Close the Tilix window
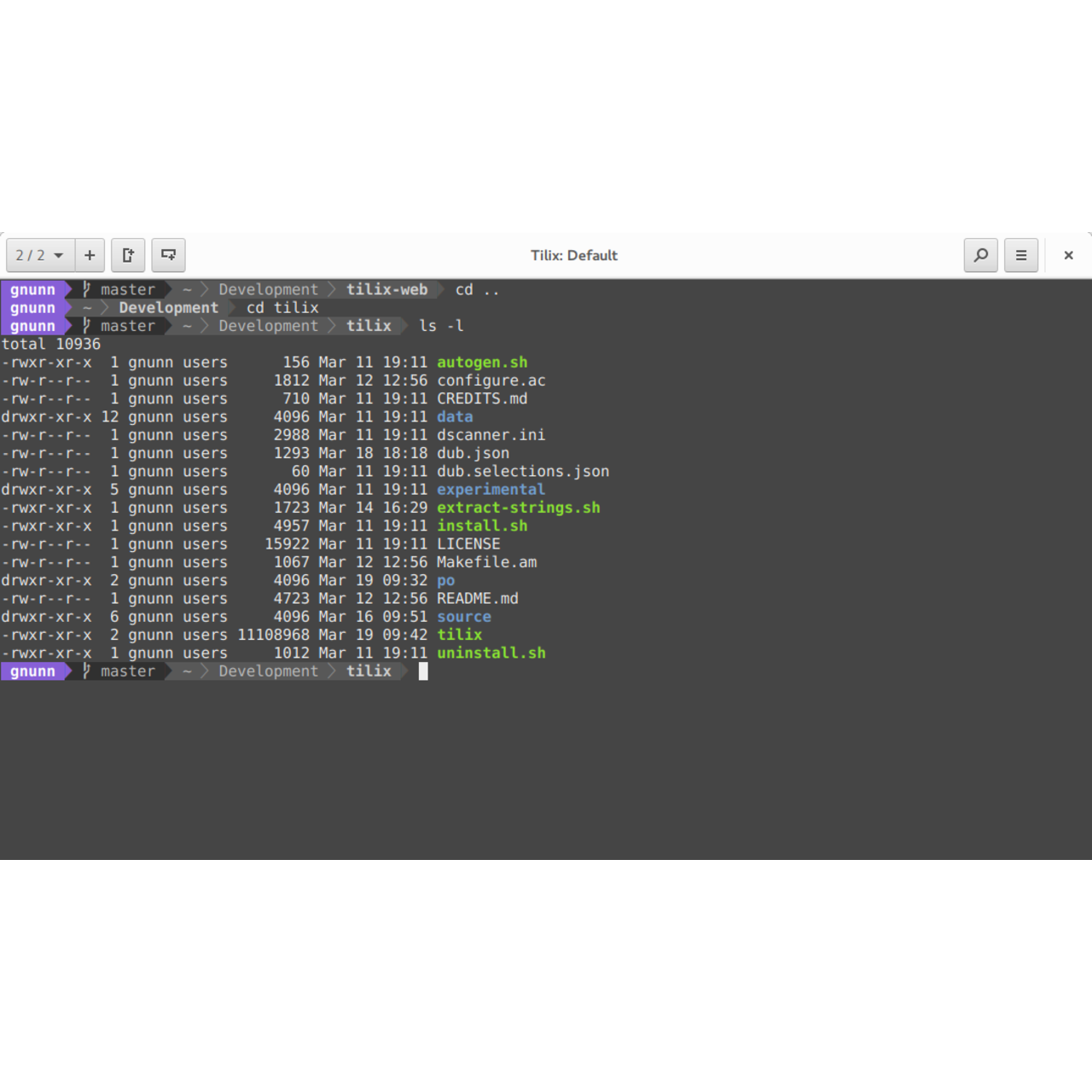This screenshot has width=1092, height=1092. point(1068,255)
